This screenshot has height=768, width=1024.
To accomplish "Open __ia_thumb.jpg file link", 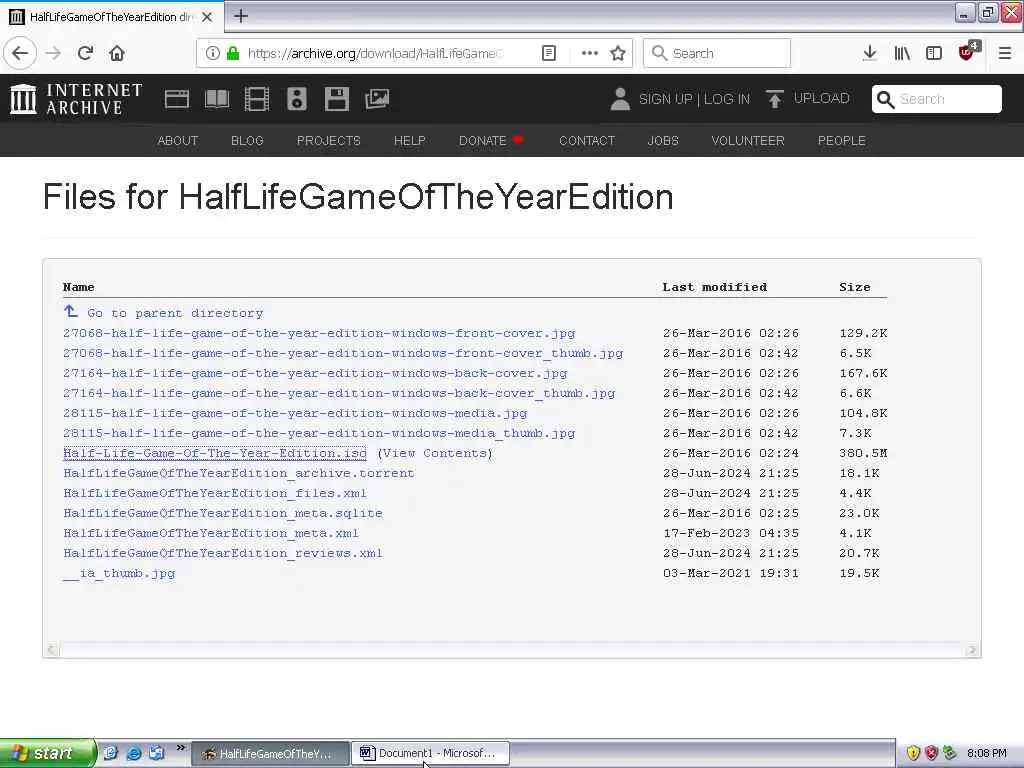I will pos(120,573).
